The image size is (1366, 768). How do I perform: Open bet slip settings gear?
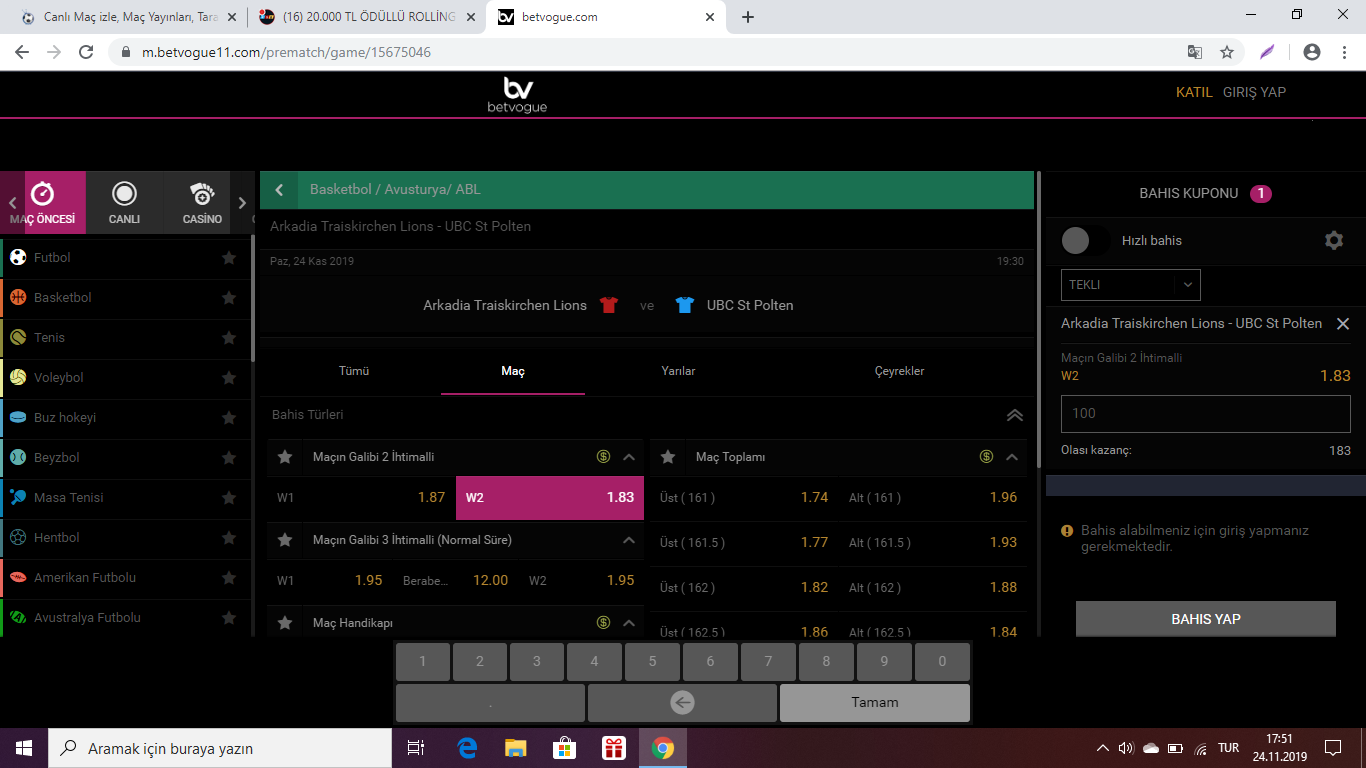[1334, 241]
